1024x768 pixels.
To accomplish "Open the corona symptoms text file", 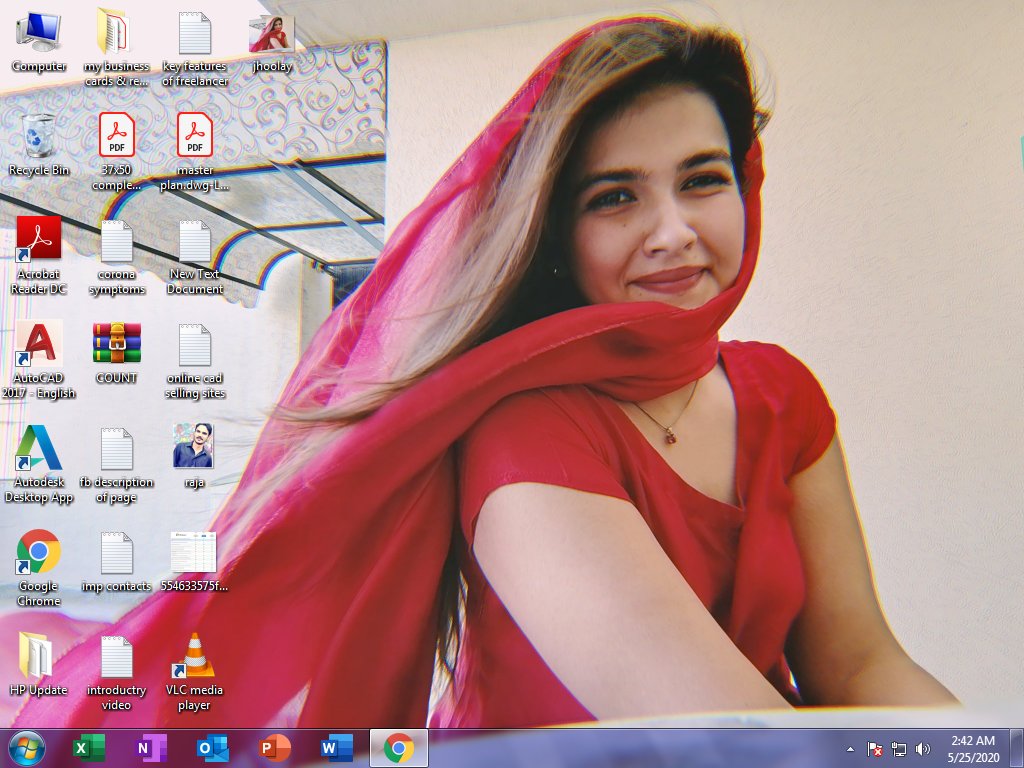I will [116, 240].
